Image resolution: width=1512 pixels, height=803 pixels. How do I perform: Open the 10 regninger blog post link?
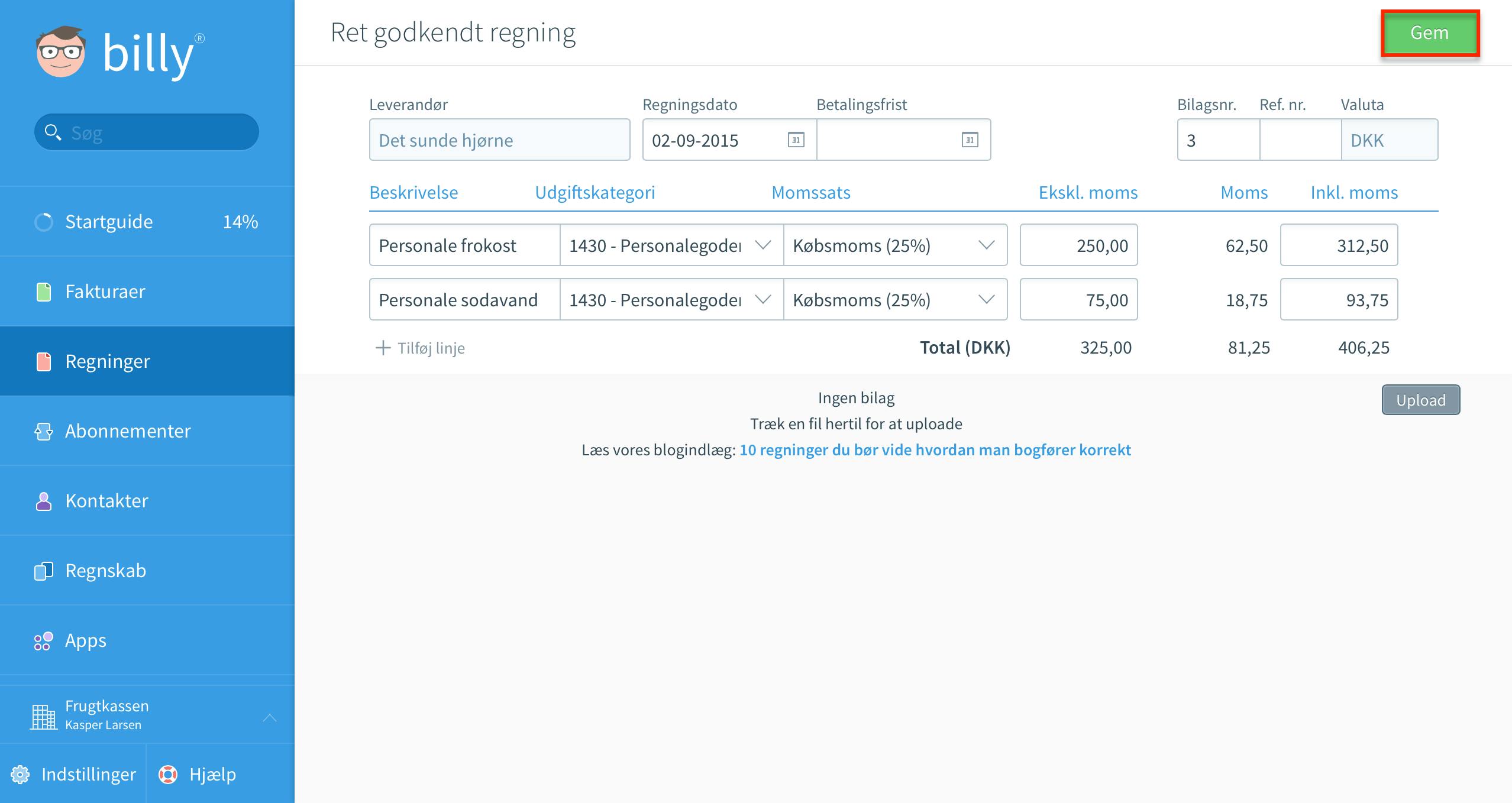[935, 450]
